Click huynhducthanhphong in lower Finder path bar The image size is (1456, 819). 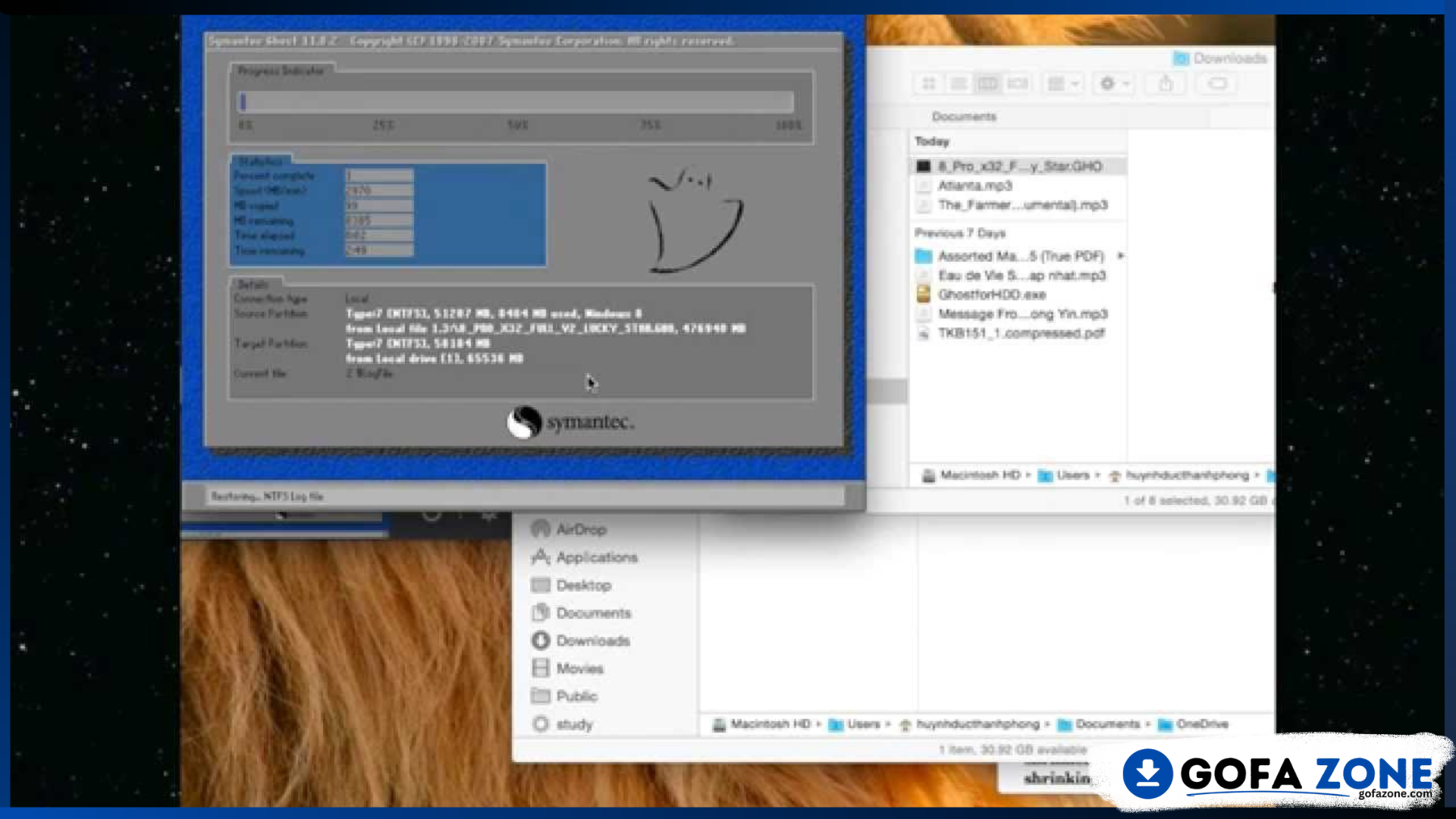(x=969, y=725)
